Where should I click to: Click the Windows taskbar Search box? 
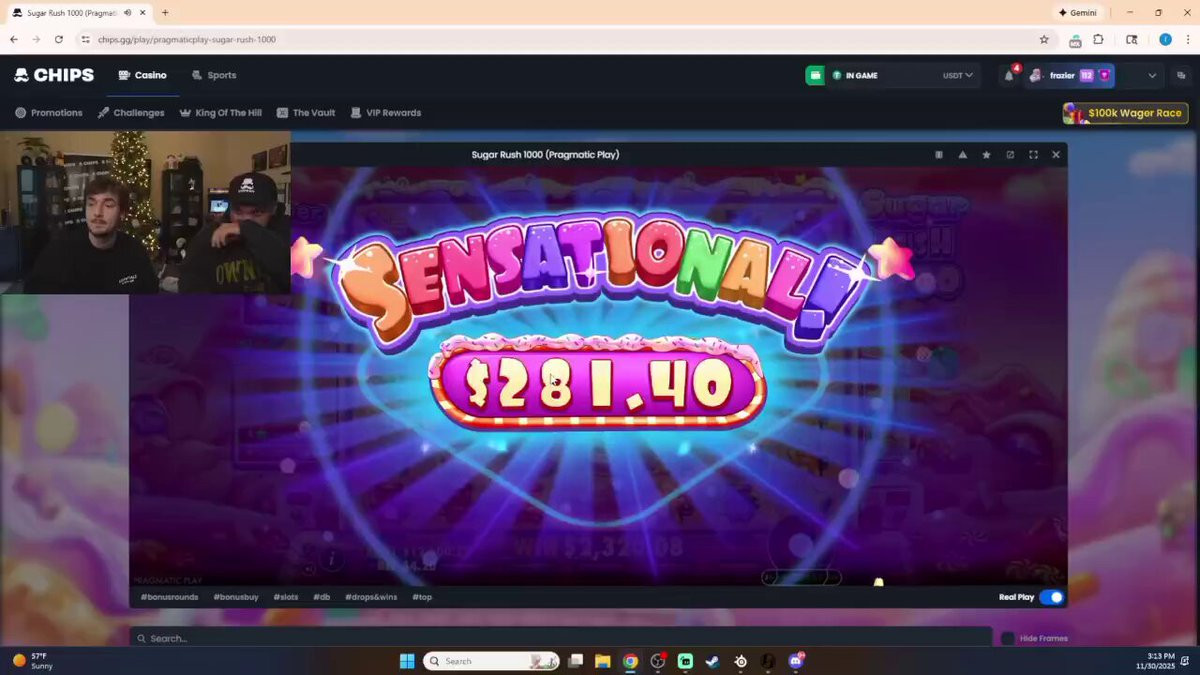coord(491,661)
